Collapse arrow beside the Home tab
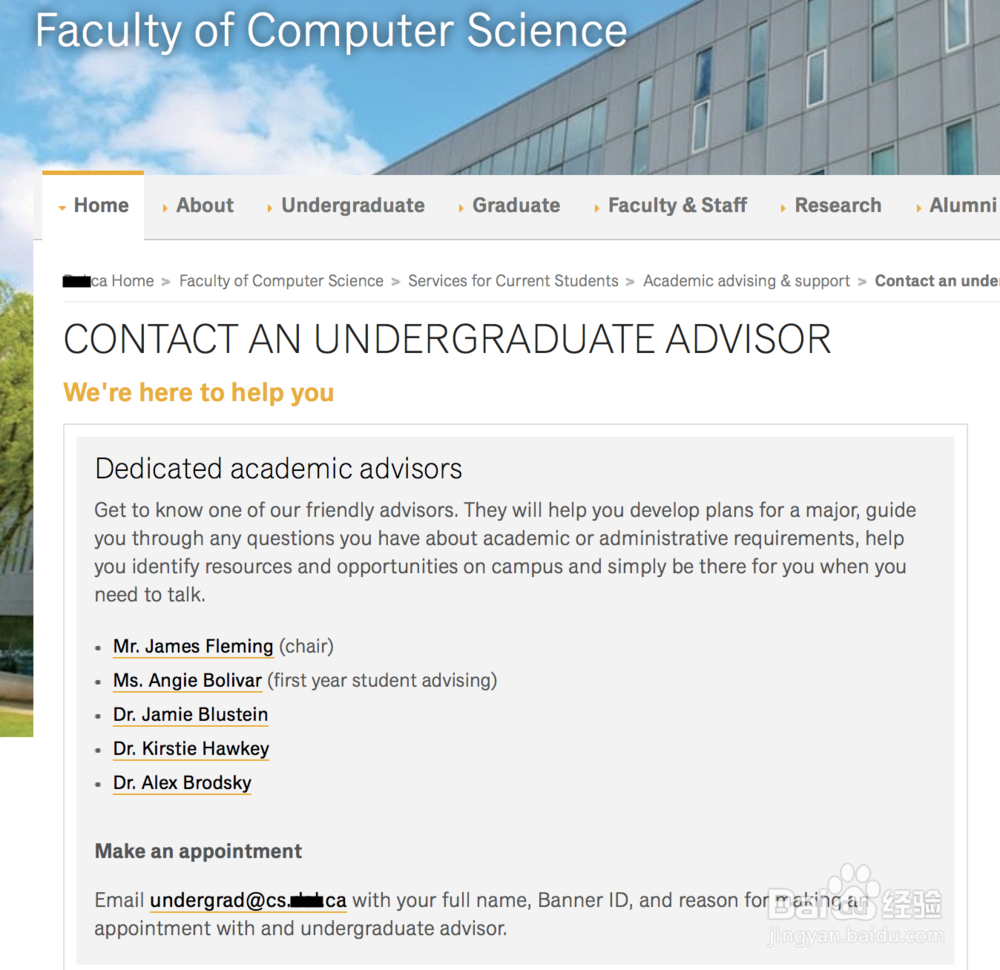 pyautogui.click(x=62, y=208)
